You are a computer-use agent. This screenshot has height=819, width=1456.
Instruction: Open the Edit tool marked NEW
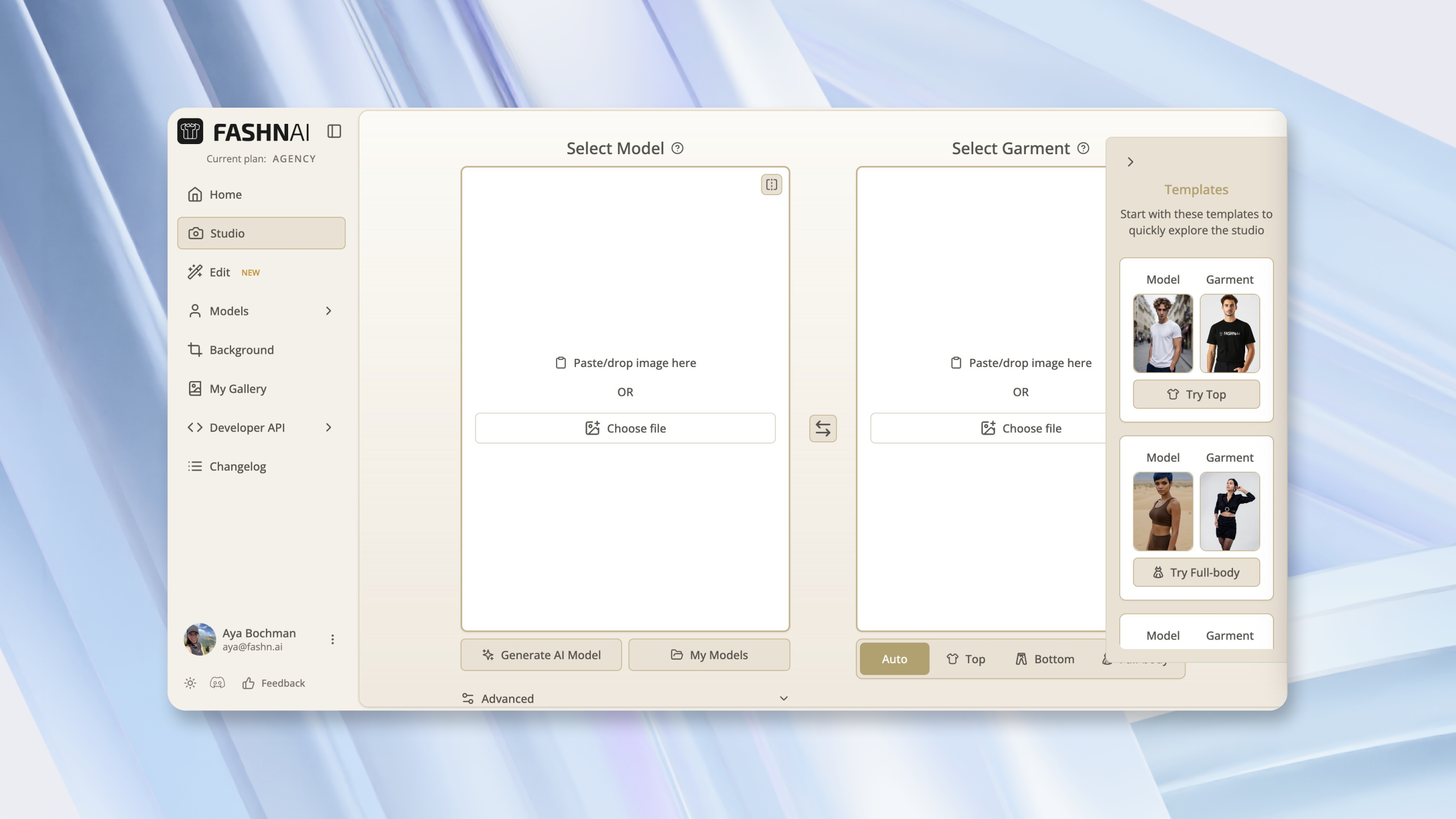(x=261, y=272)
